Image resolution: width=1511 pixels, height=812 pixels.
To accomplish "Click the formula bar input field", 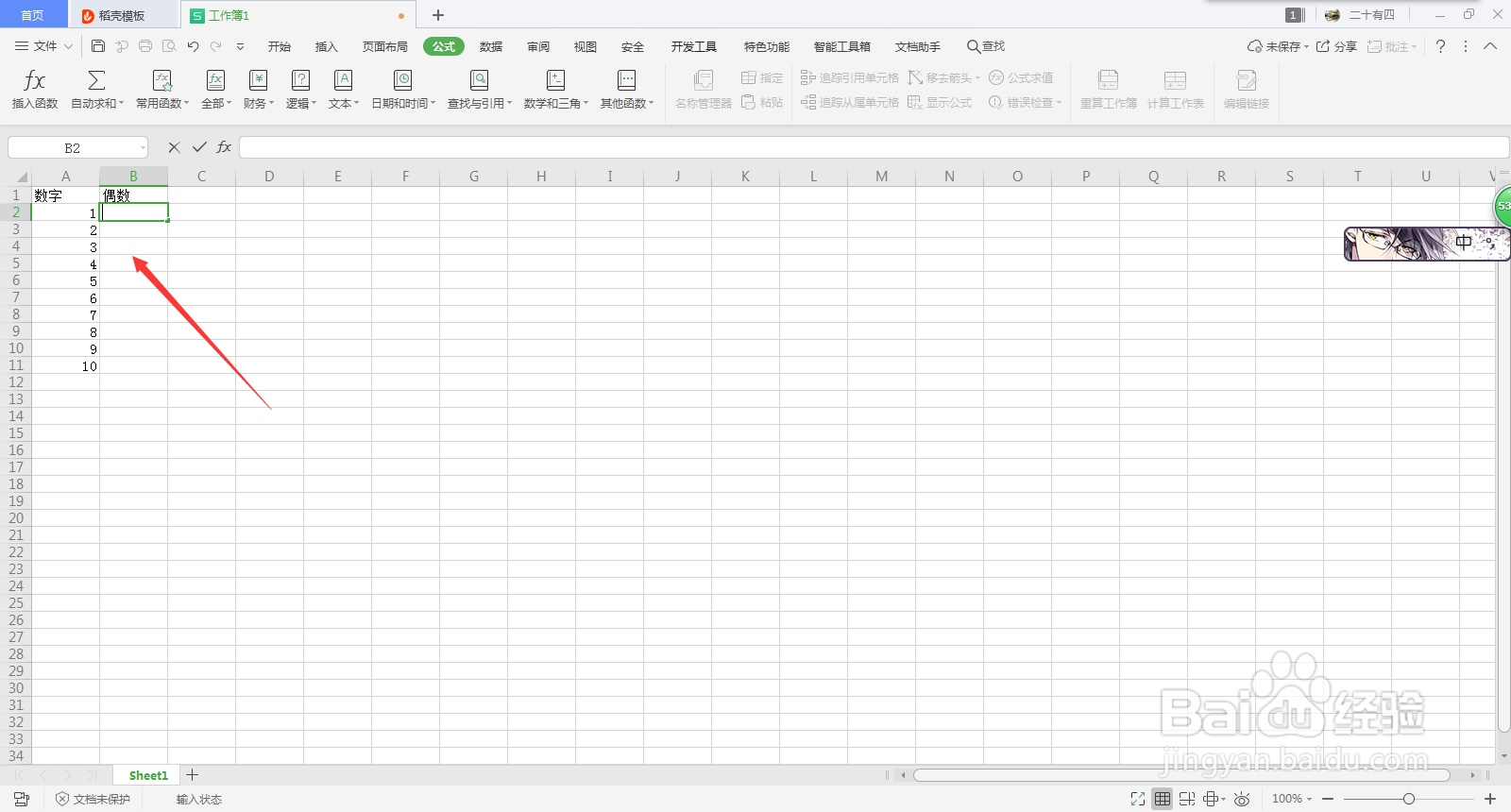I will [x=874, y=147].
